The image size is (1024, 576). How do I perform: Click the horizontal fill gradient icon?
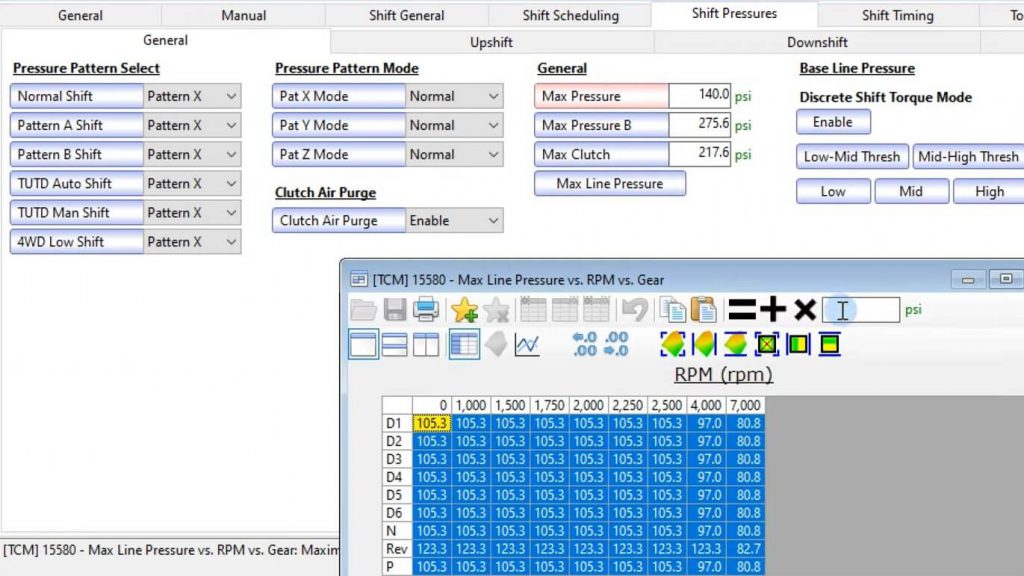(x=798, y=344)
